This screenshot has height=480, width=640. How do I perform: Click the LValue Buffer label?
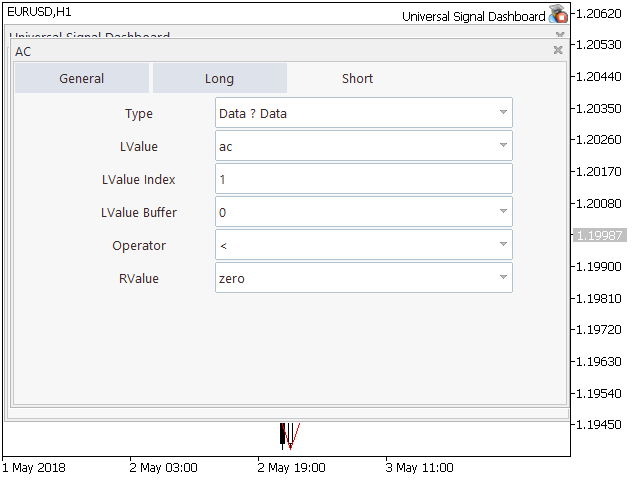click(139, 213)
